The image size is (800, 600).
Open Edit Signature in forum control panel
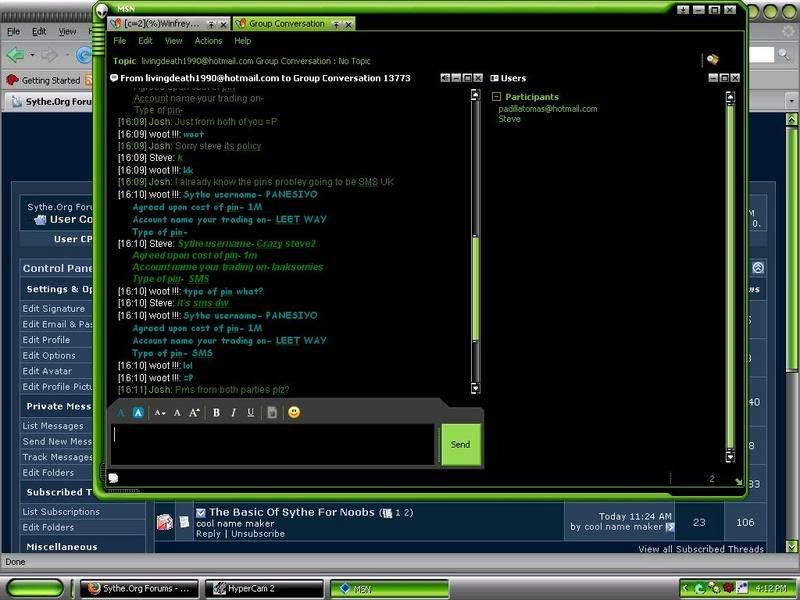click(54, 309)
